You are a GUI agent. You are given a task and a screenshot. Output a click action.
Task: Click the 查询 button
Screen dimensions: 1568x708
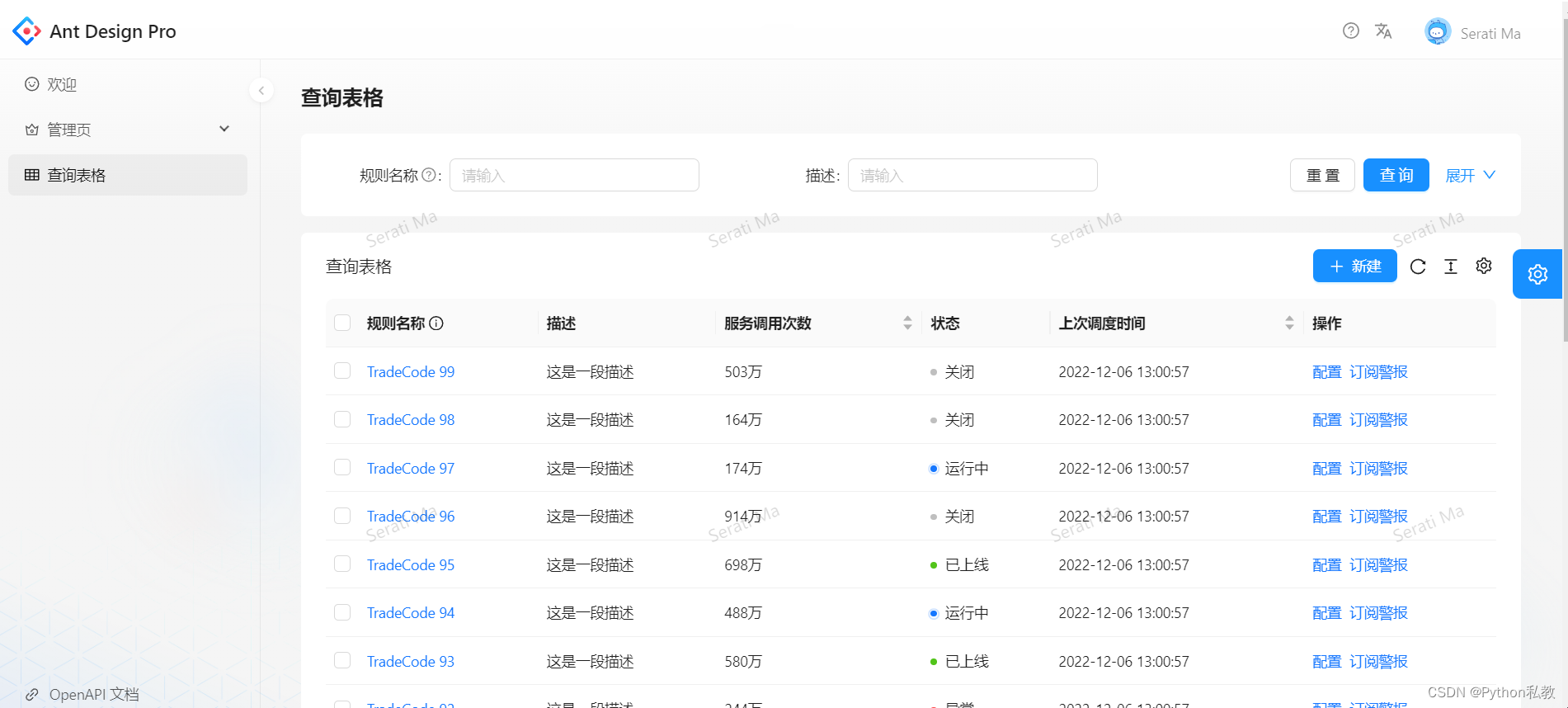click(1396, 175)
